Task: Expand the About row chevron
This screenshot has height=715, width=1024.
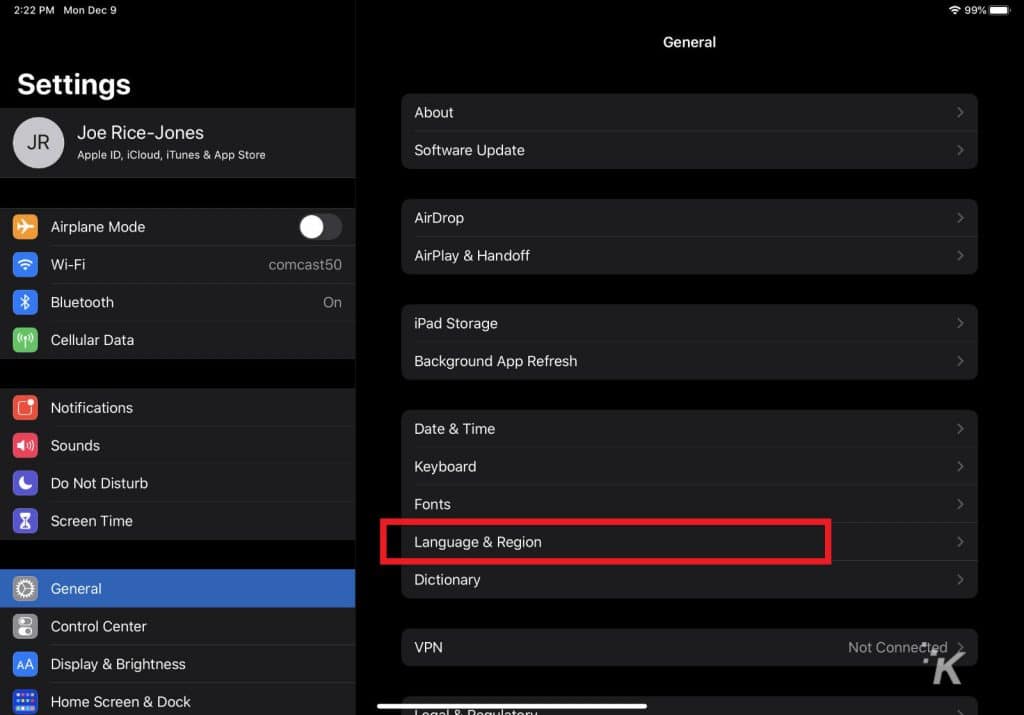Action: click(959, 112)
